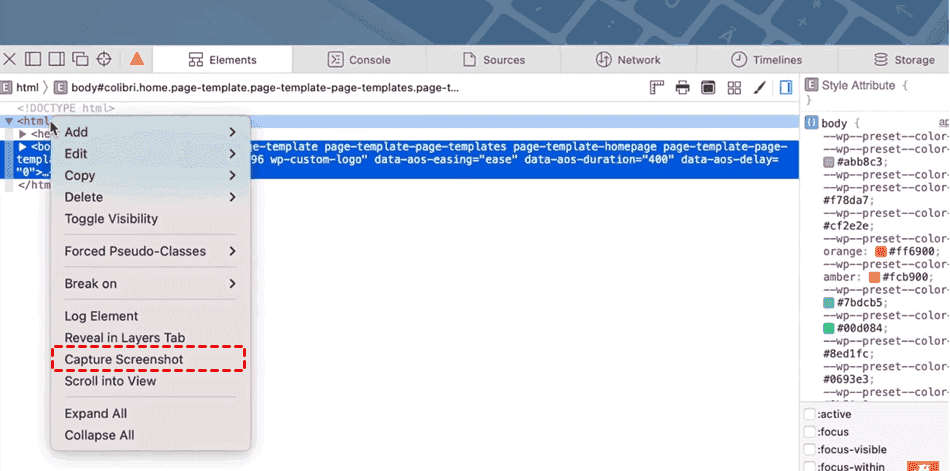Choose Log Element from context menu
The image size is (950, 471).
pyautogui.click(x=150, y=316)
